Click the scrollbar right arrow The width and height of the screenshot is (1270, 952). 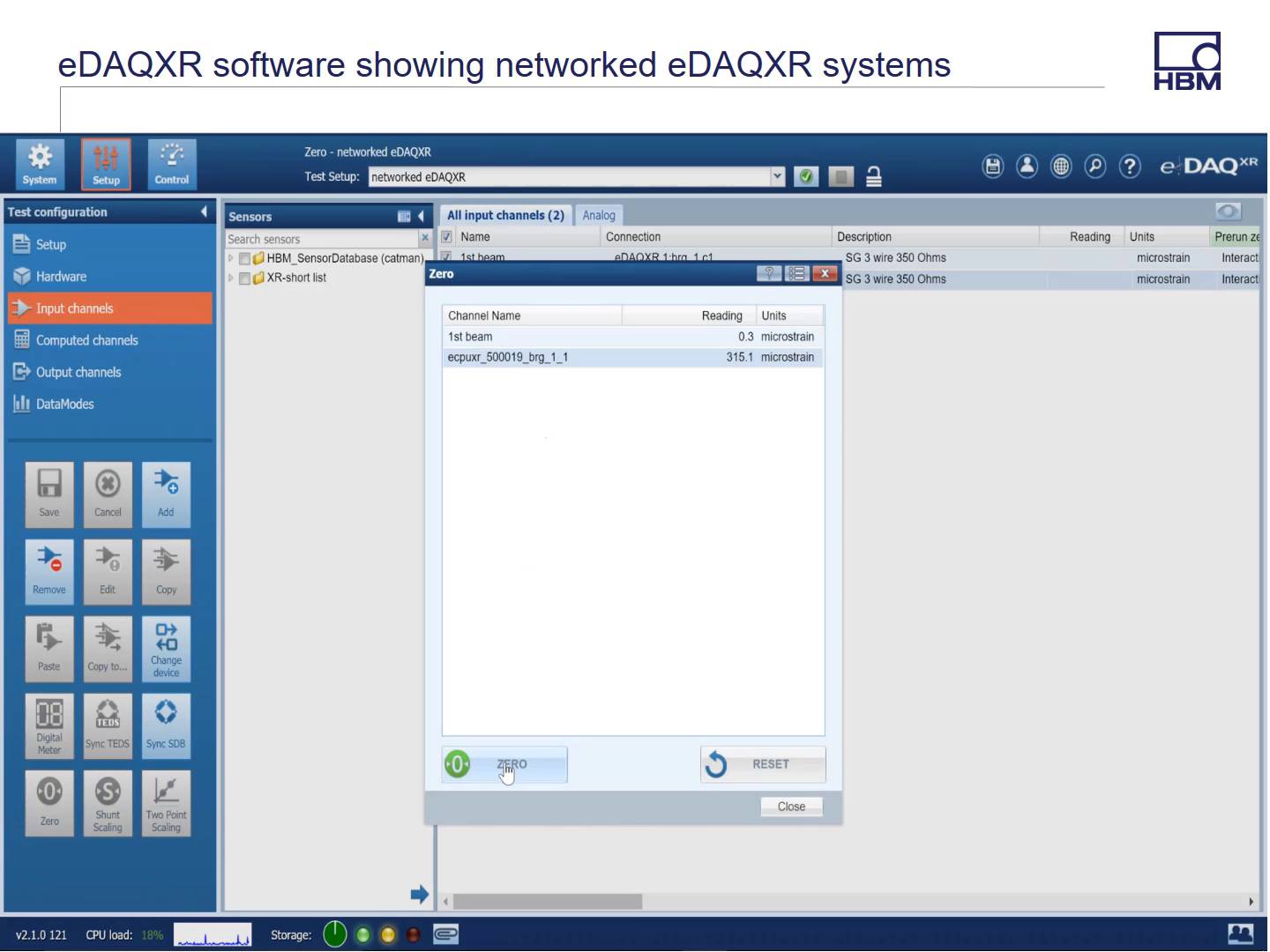(1251, 901)
